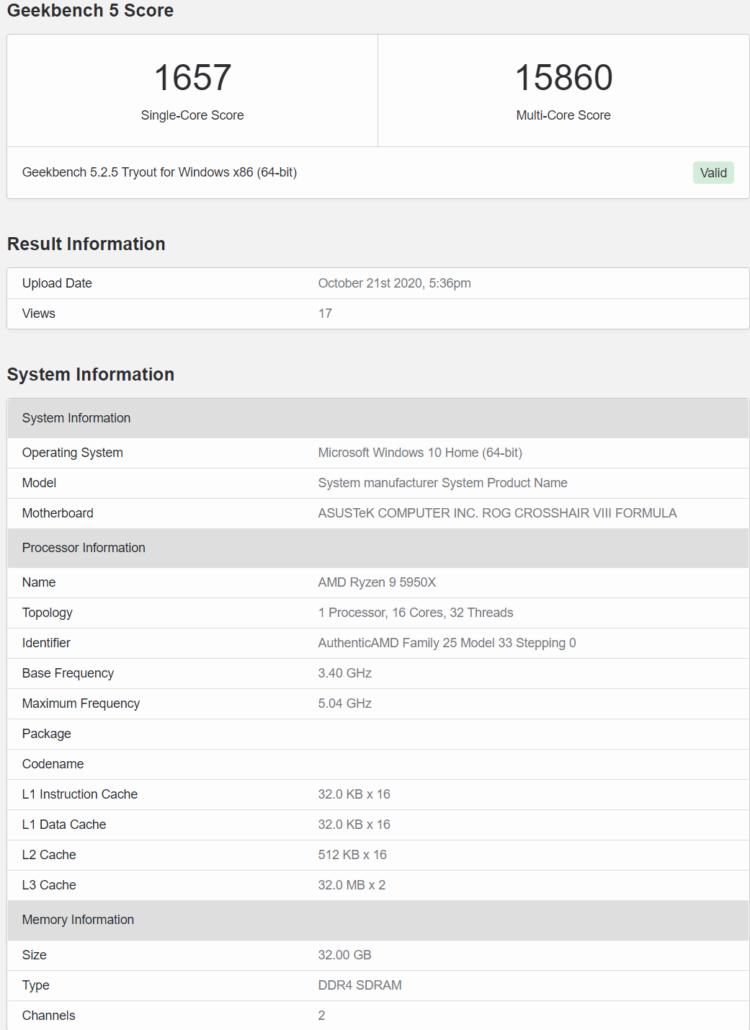750x1030 pixels.
Task: Select the October 21st 2020 upload date
Action: click(x=394, y=283)
